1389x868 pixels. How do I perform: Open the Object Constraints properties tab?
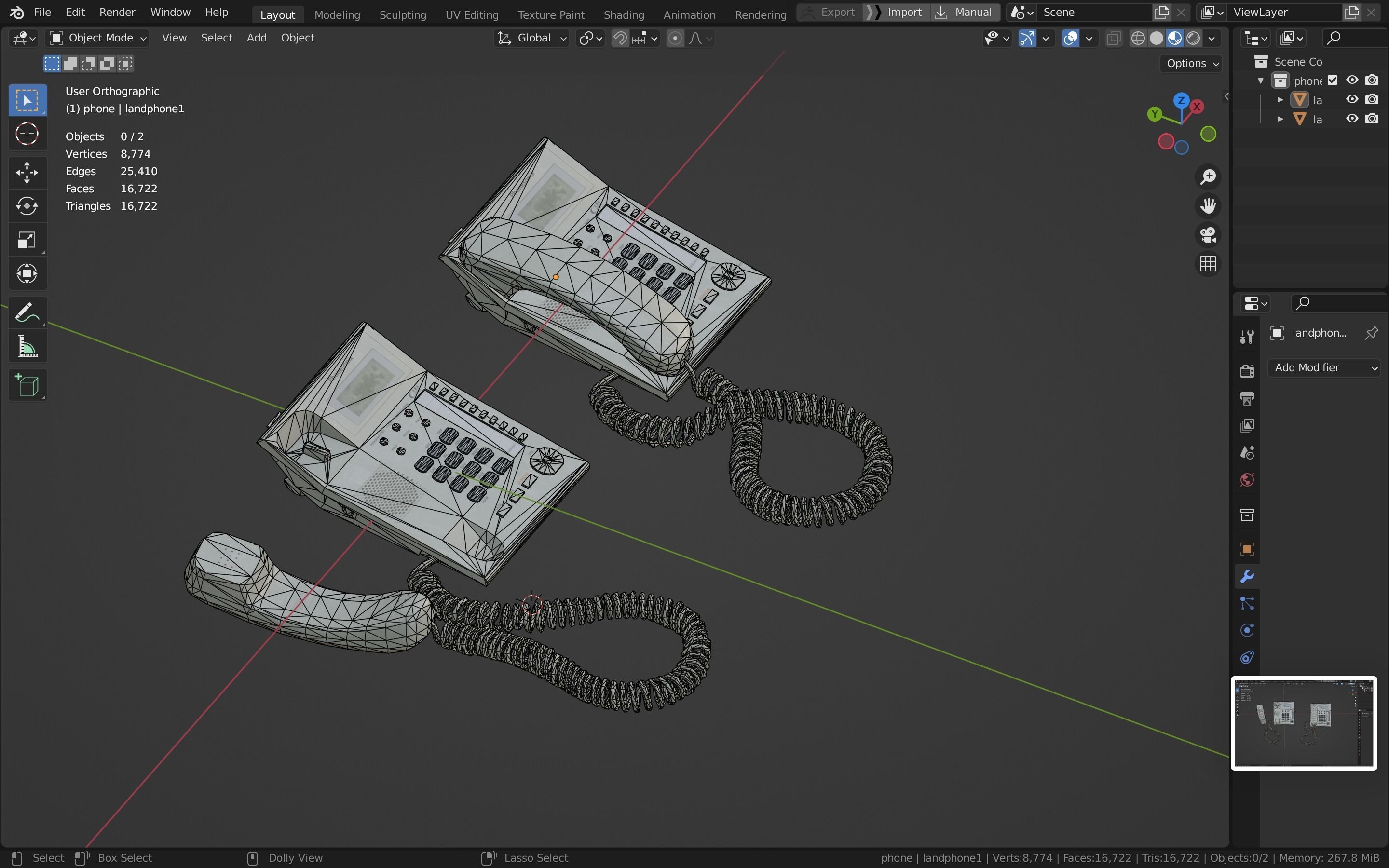coord(1247,657)
